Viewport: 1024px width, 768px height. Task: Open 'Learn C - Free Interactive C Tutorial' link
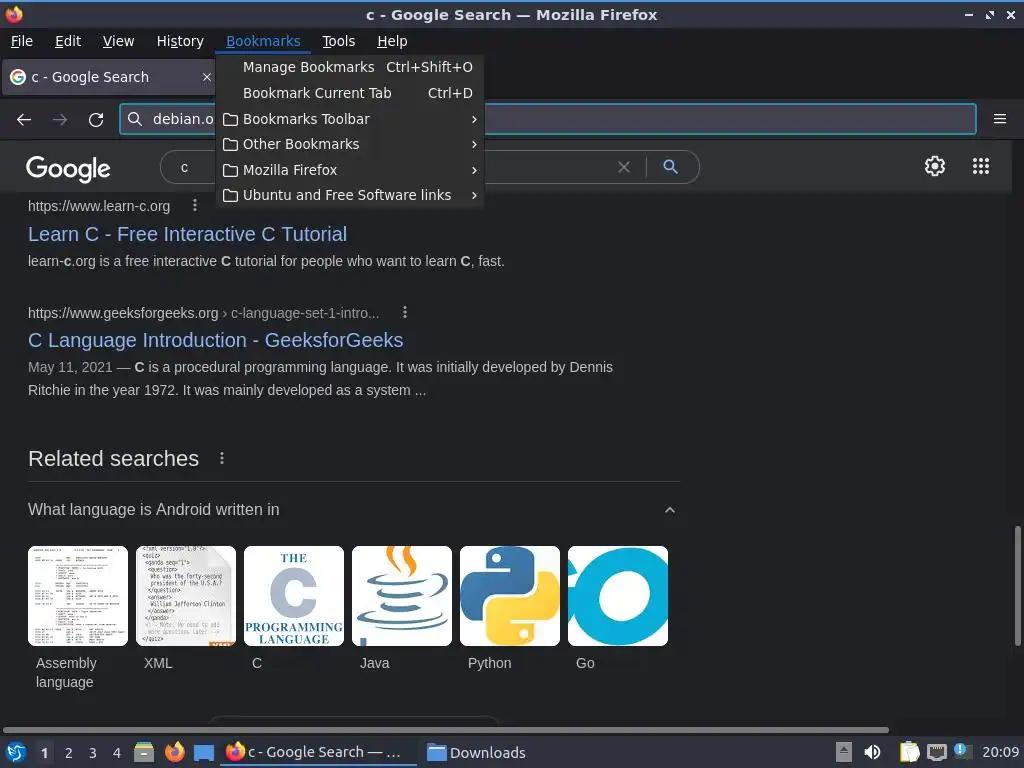click(187, 234)
